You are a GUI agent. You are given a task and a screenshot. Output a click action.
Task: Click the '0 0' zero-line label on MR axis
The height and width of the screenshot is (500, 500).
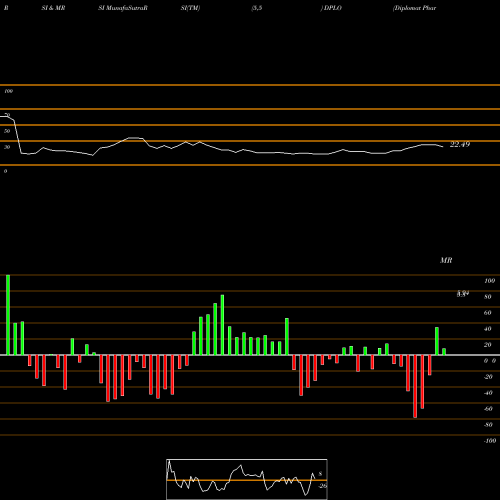[490, 361]
